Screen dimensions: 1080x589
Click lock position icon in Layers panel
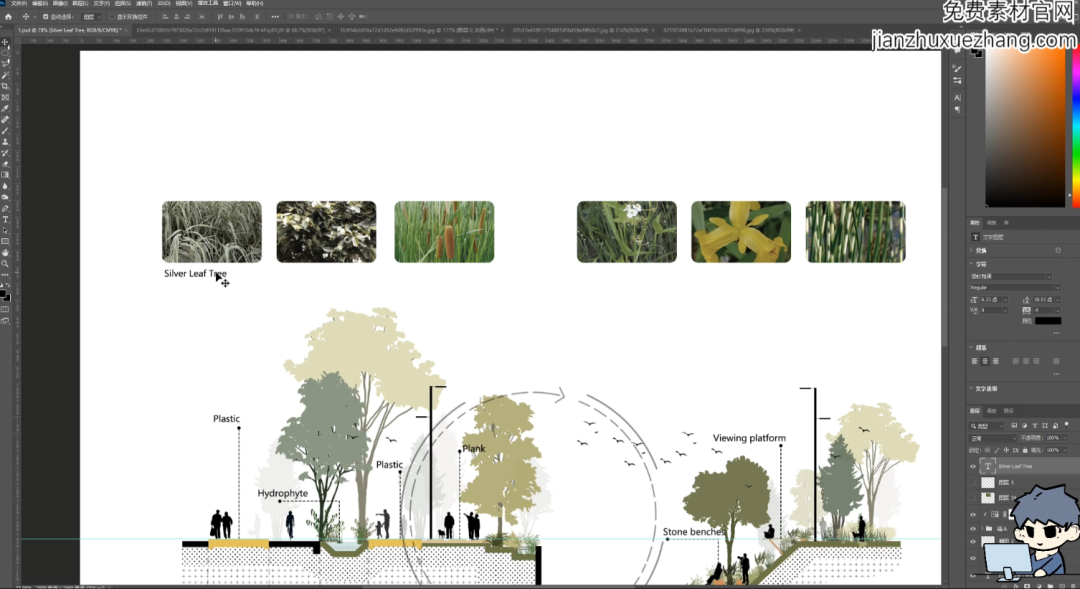(1006, 450)
